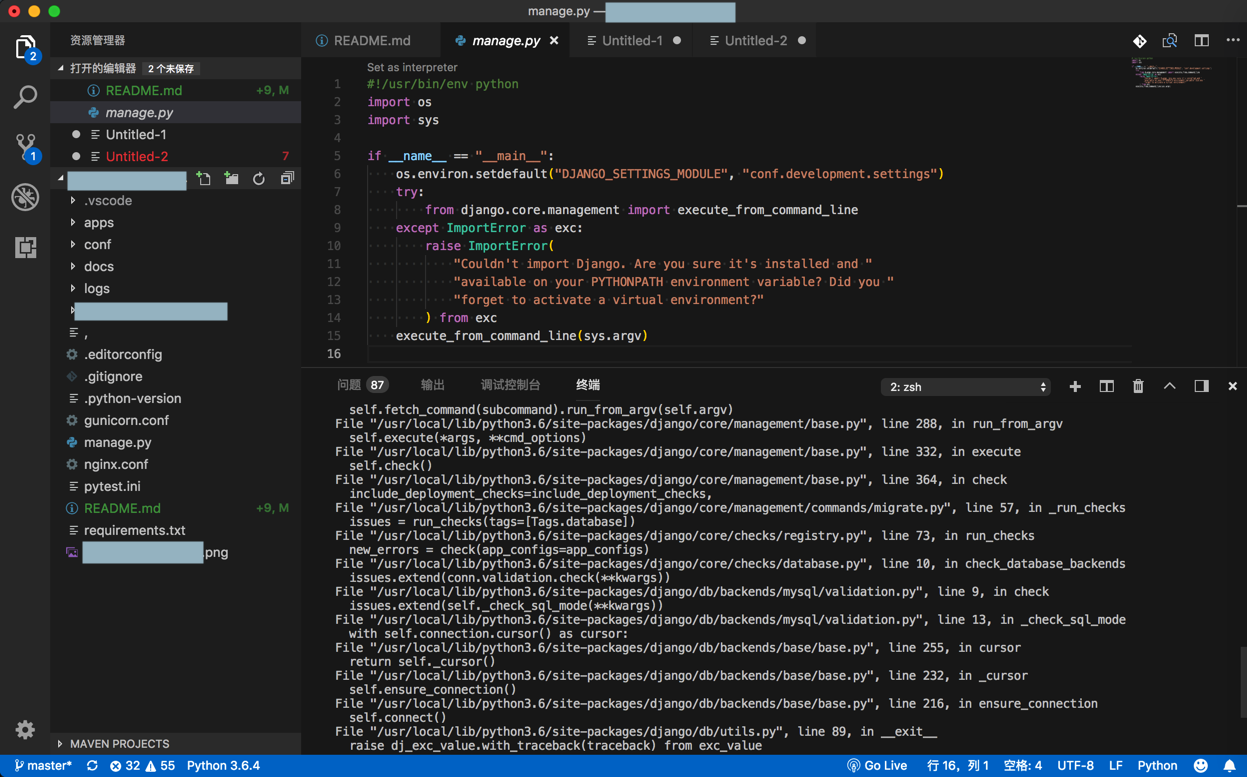Viewport: 1247px width, 777px height.
Task: Maximize the panel size with chevron
Action: 1169,386
